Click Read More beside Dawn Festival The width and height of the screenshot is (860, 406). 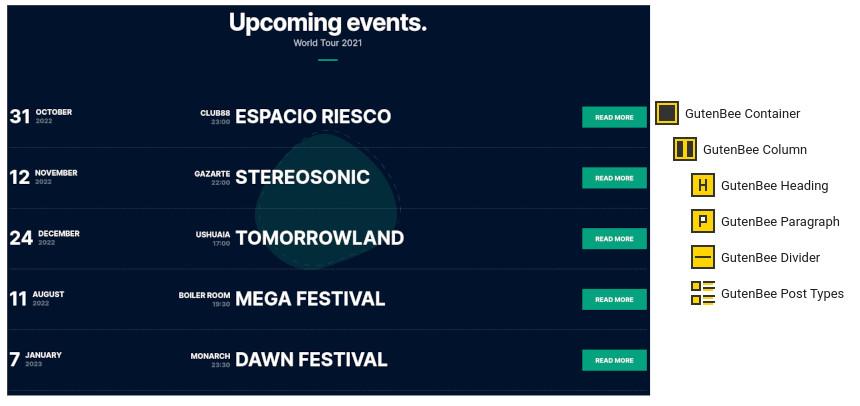(614, 360)
